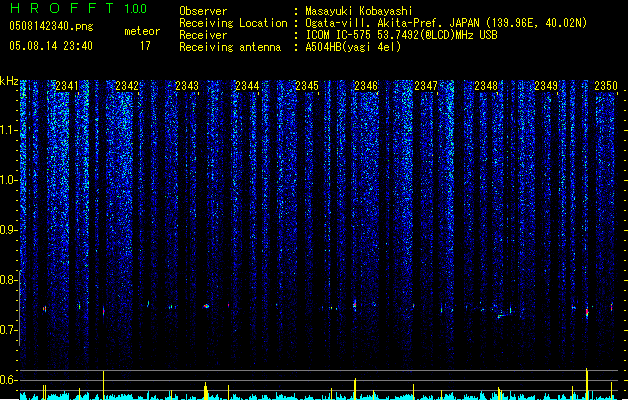
Task: Click the meteor echo just after 2343
Action: click(206, 306)
